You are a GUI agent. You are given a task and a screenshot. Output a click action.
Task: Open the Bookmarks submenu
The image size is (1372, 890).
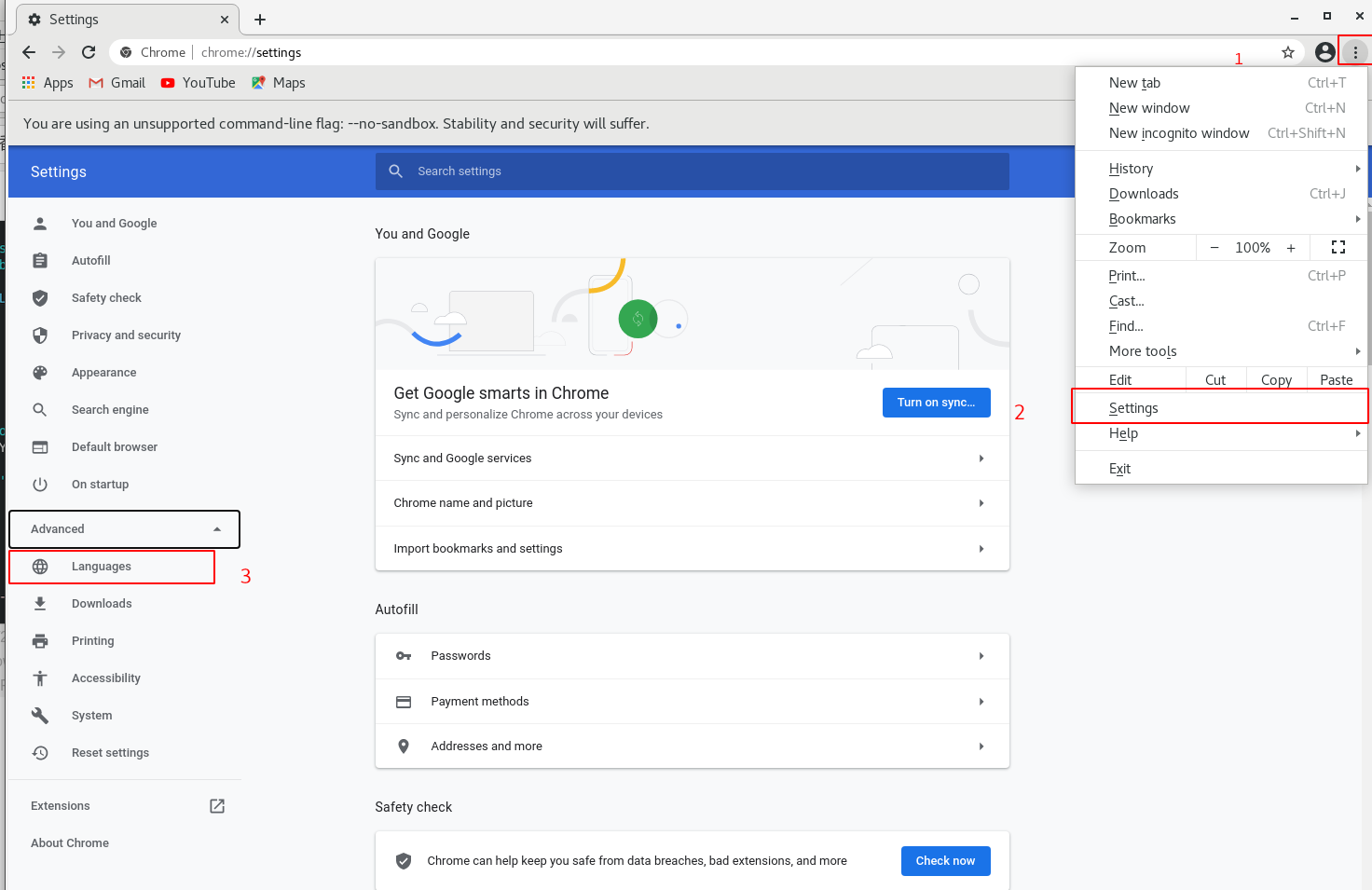point(1221,219)
